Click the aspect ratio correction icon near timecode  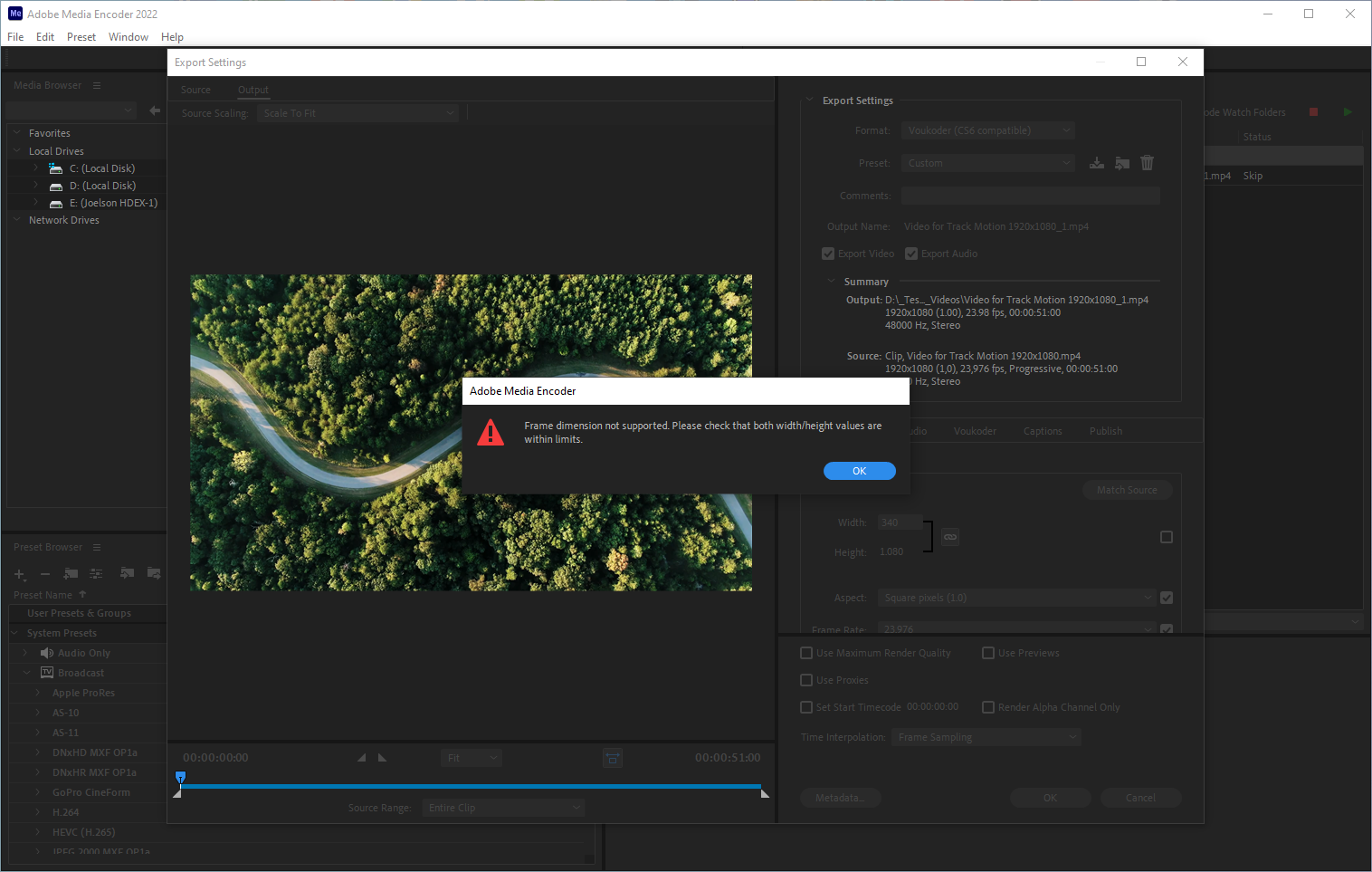tap(613, 758)
